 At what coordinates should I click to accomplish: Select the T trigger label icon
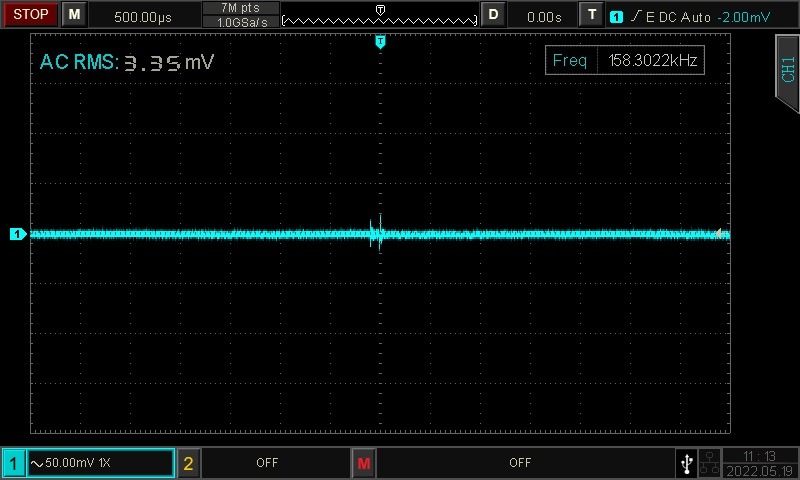[x=592, y=14]
